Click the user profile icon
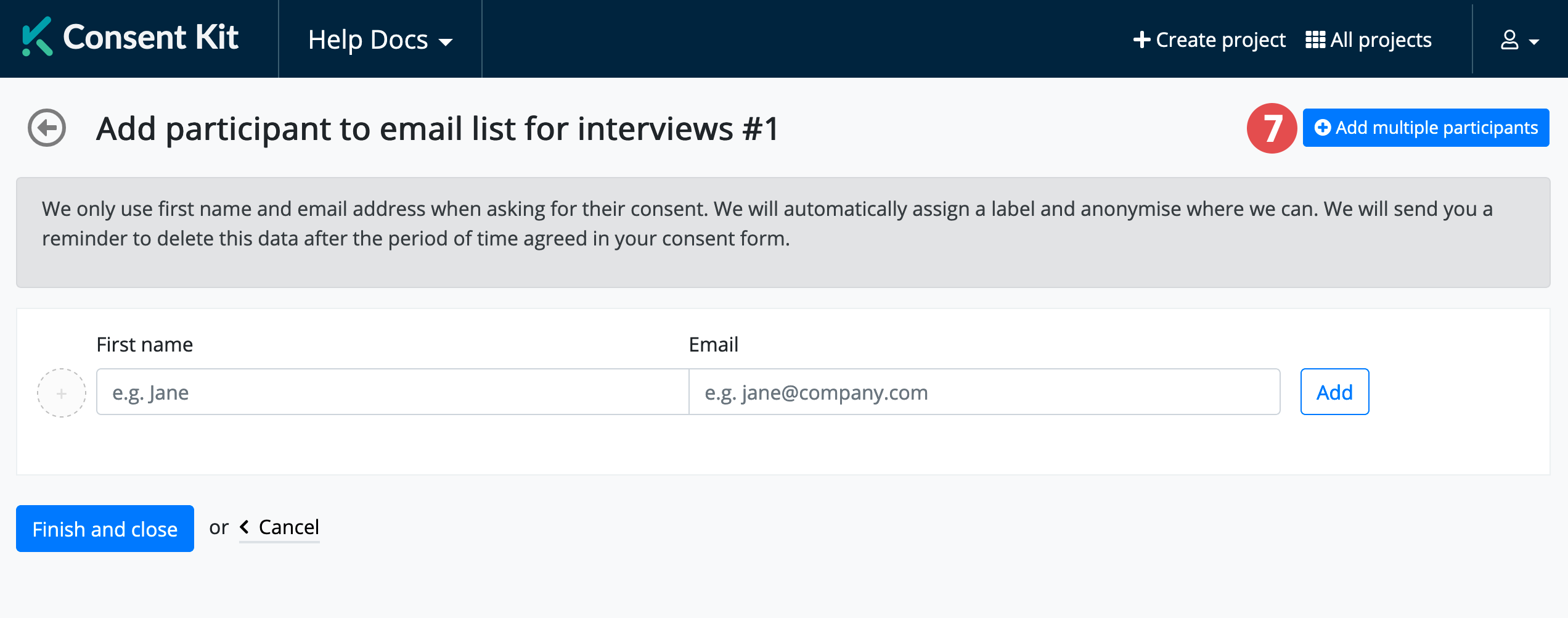 click(1509, 40)
